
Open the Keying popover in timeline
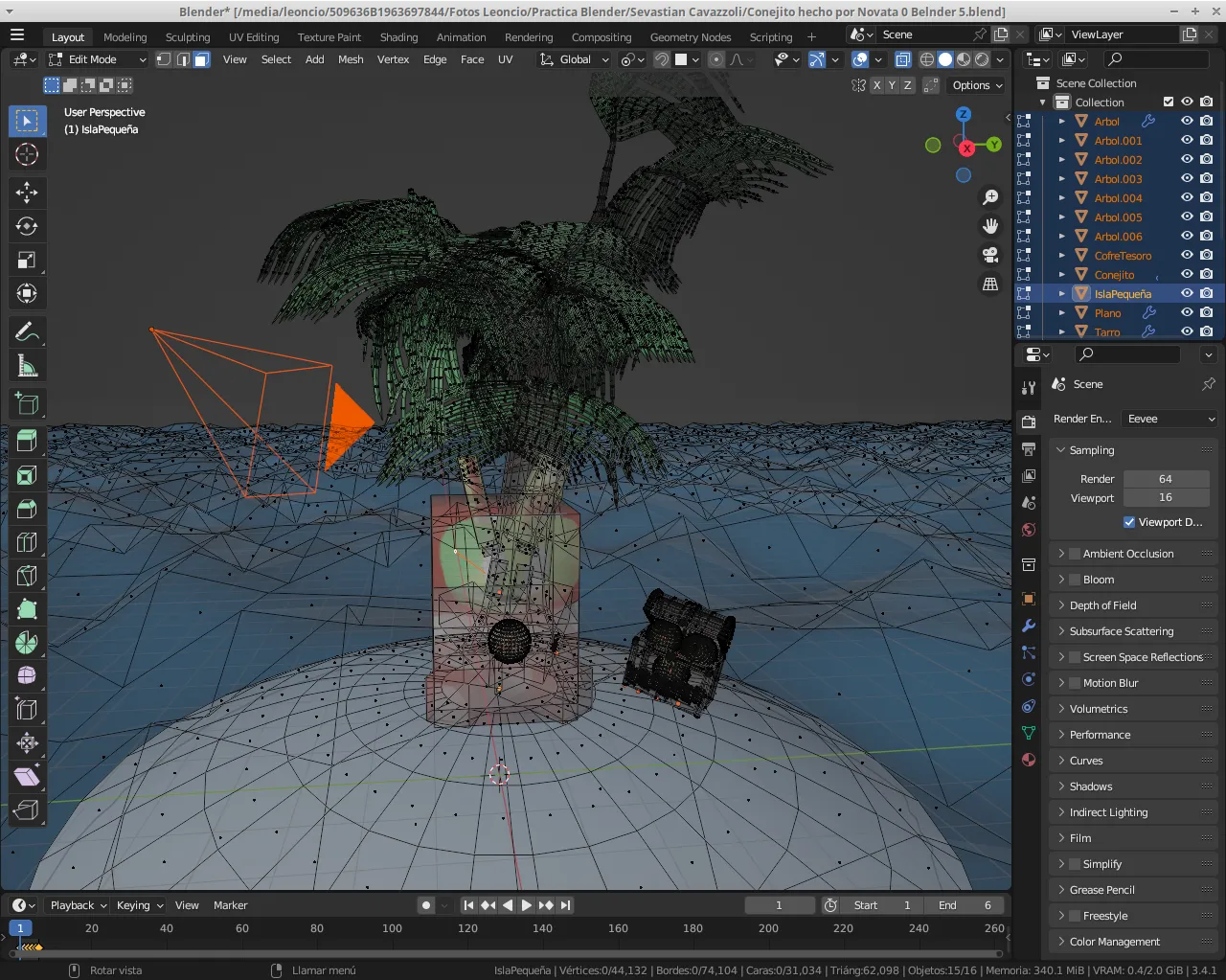coord(139,905)
